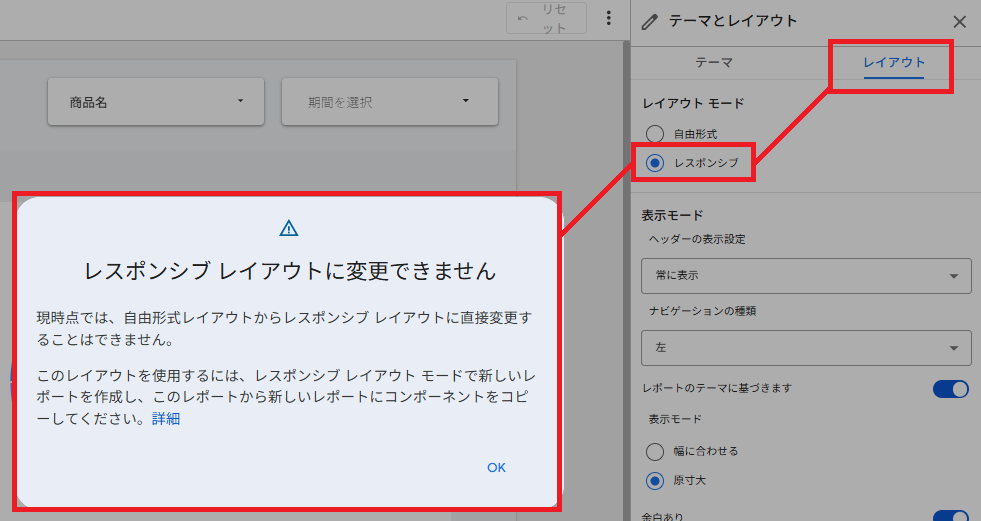The image size is (981, 521).
Task: Click the リセット reset button
Action: pos(546,18)
